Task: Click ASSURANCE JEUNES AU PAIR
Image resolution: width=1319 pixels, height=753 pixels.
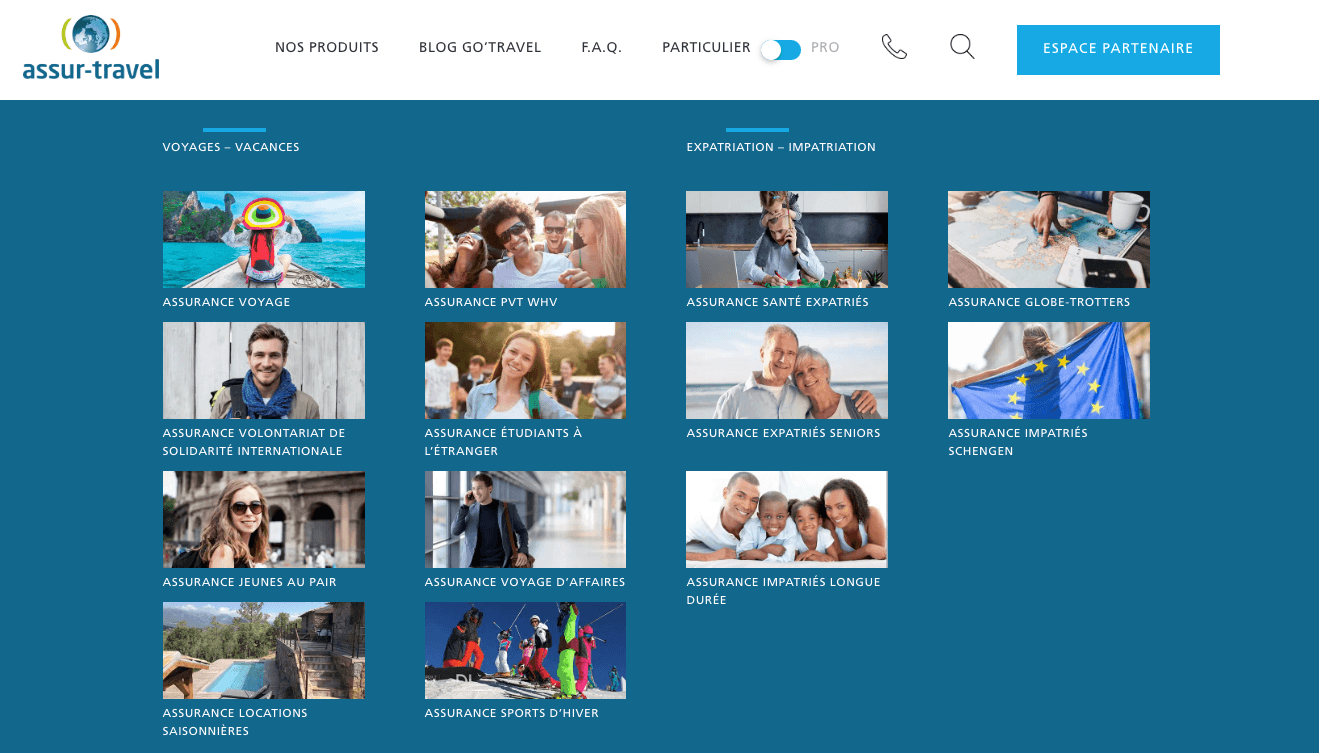Action: (251, 581)
